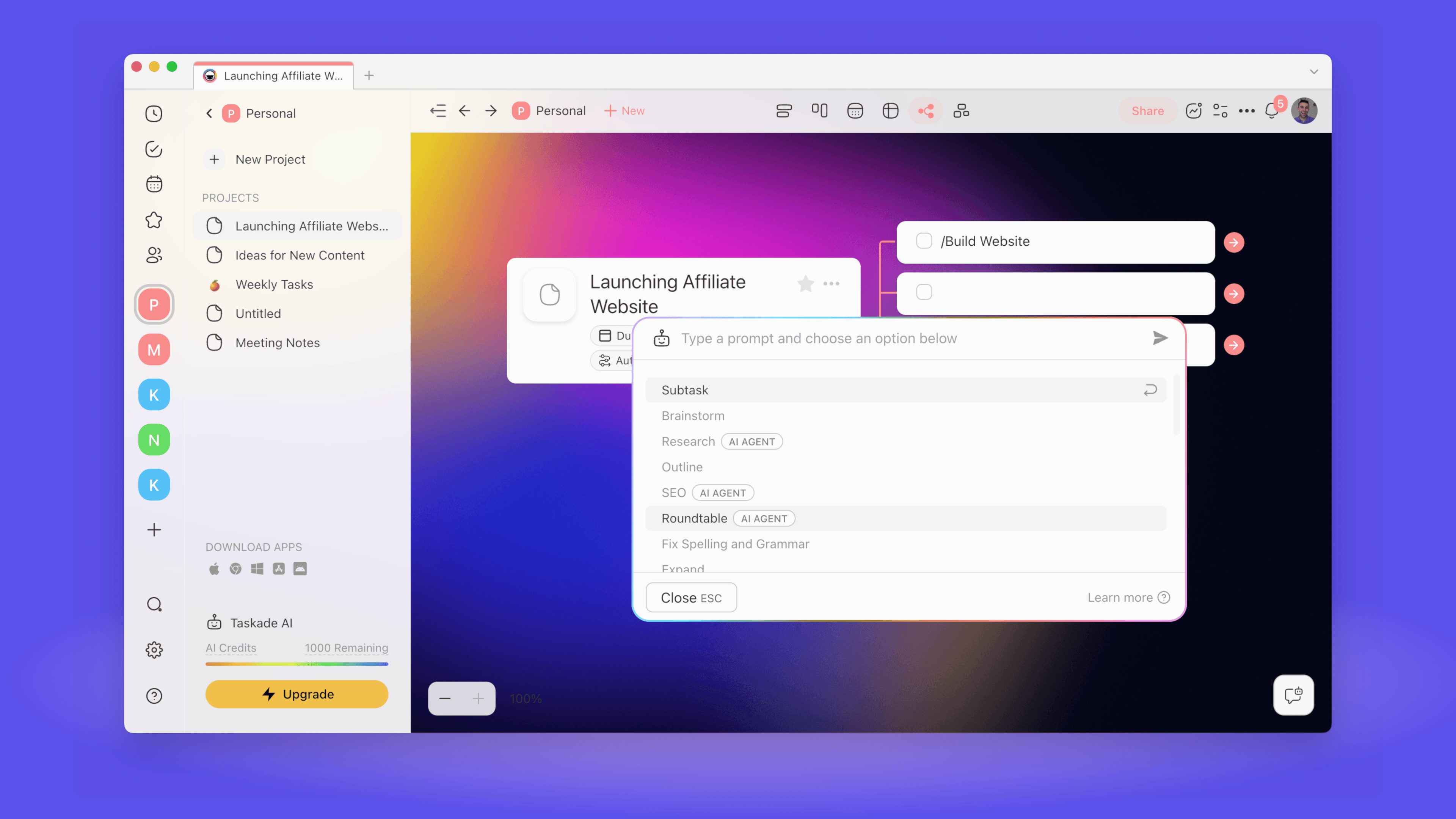The image size is (1456, 819).
Task: Collapse Personal workspace with back chevron
Action: point(209,114)
